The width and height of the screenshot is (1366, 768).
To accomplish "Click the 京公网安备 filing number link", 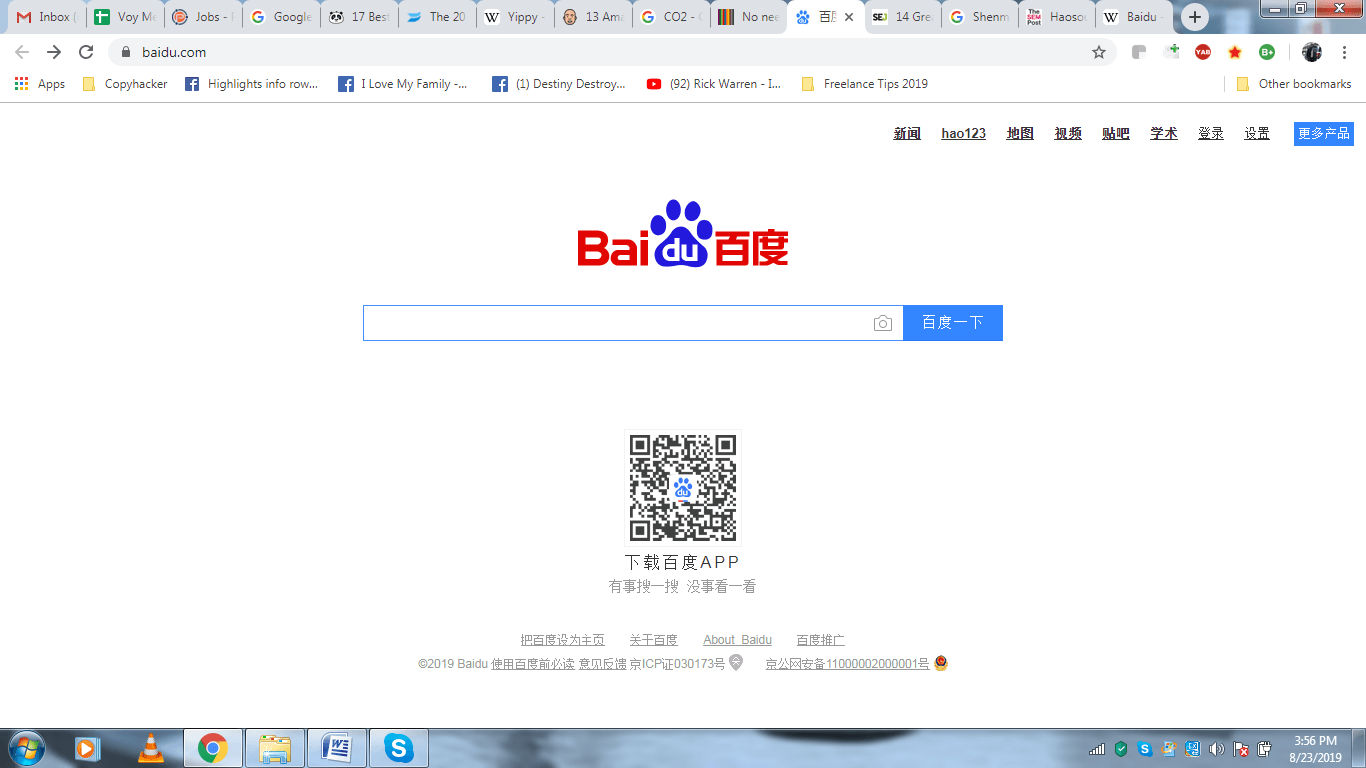I will [847, 664].
